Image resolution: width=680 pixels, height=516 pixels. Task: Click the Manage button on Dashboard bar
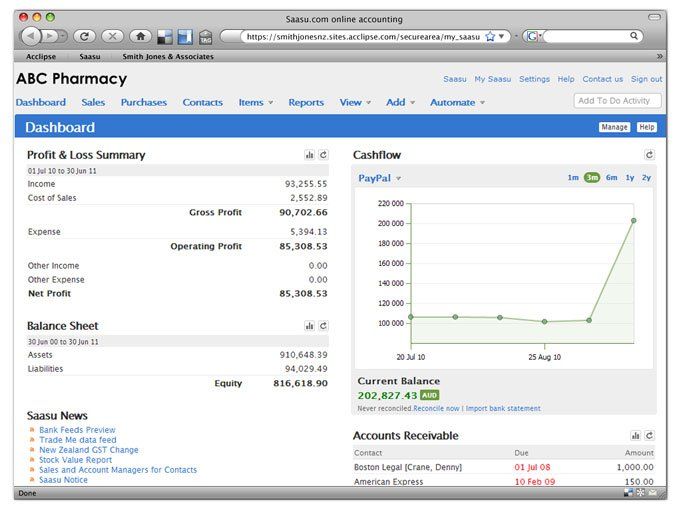[614, 127]
